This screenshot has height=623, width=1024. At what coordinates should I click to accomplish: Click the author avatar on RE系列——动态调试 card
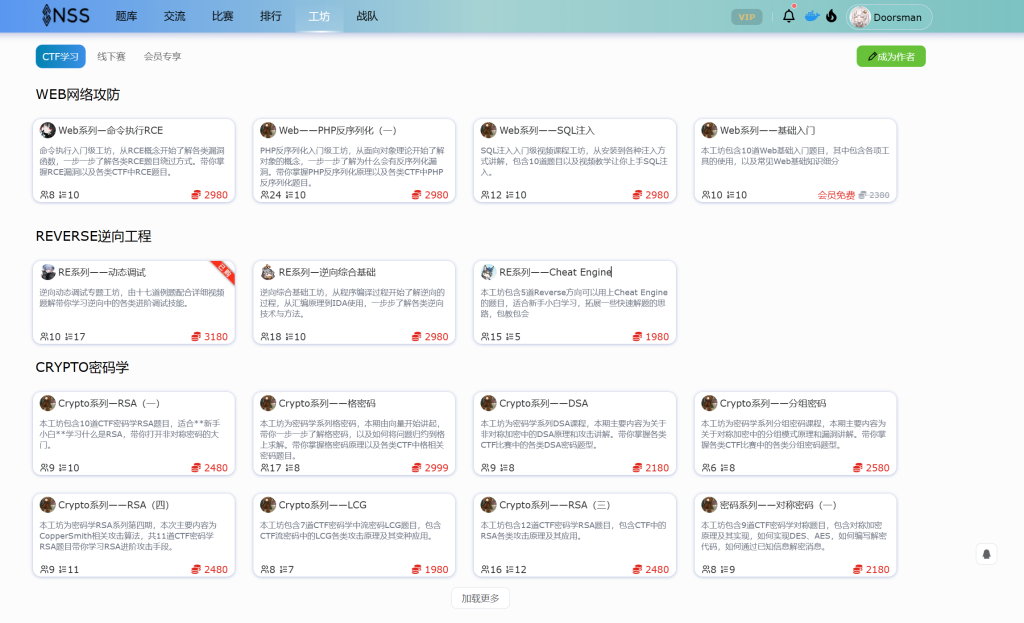[46, 270]
